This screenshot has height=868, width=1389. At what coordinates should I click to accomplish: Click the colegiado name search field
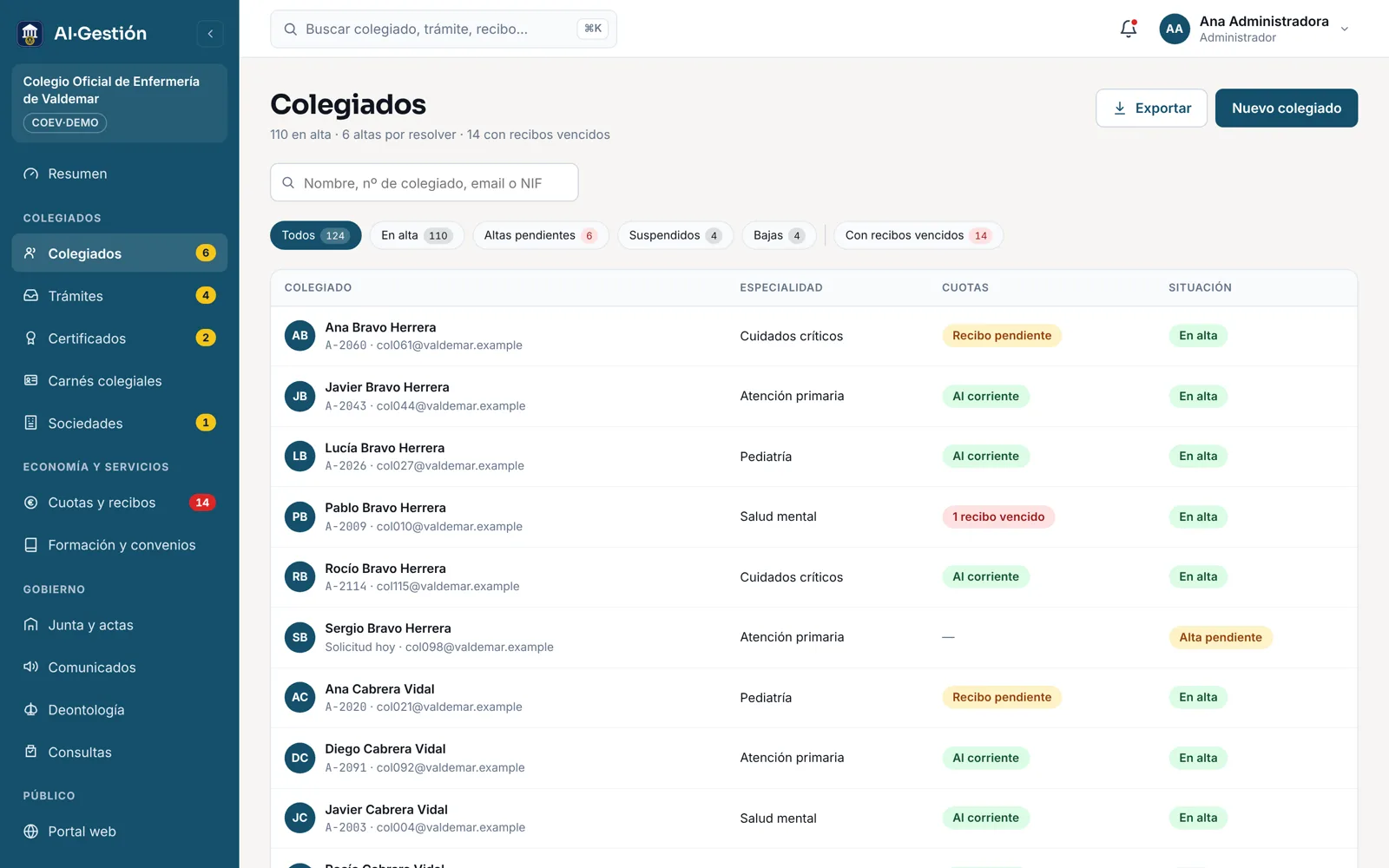point(425,183)
